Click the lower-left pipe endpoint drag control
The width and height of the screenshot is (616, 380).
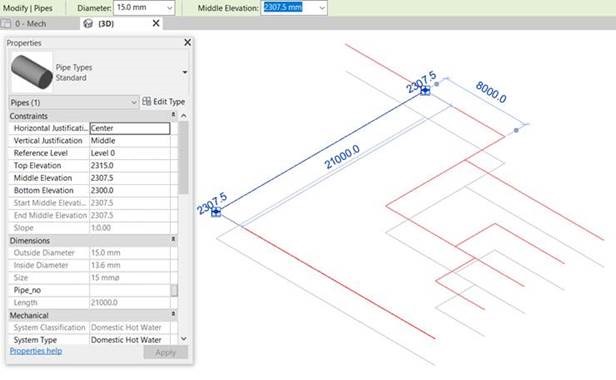click(216, 212)
